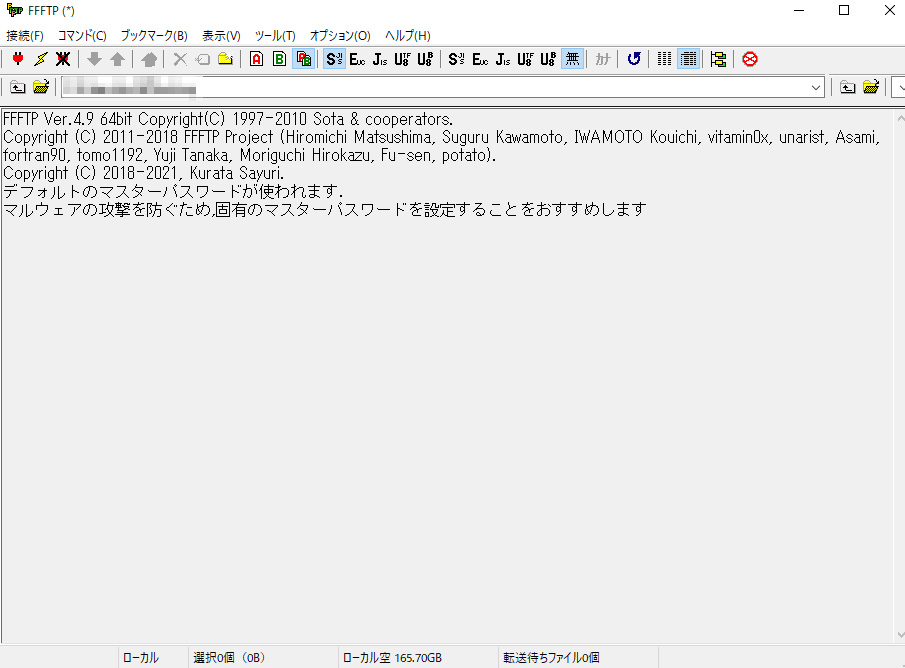Click the 選択0個 (0B) status text

[229, 658]
